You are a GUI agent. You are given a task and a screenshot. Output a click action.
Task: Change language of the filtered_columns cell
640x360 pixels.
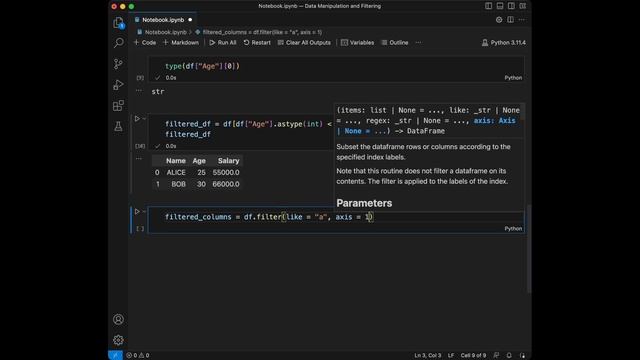[513, 229]
